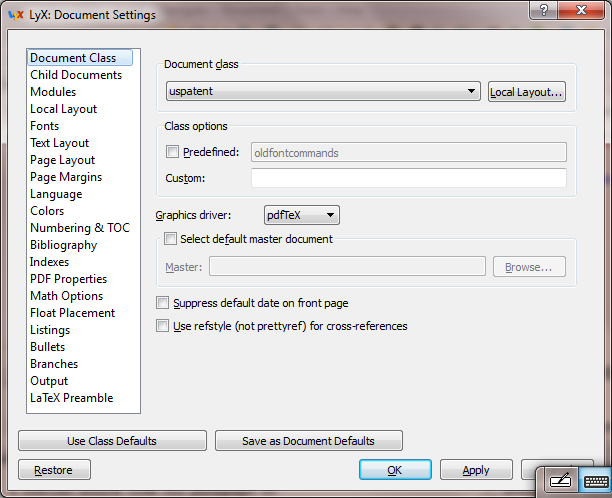Open the Document class dropdown showing uspatent
612x498 pixels.
click(323, 92)
